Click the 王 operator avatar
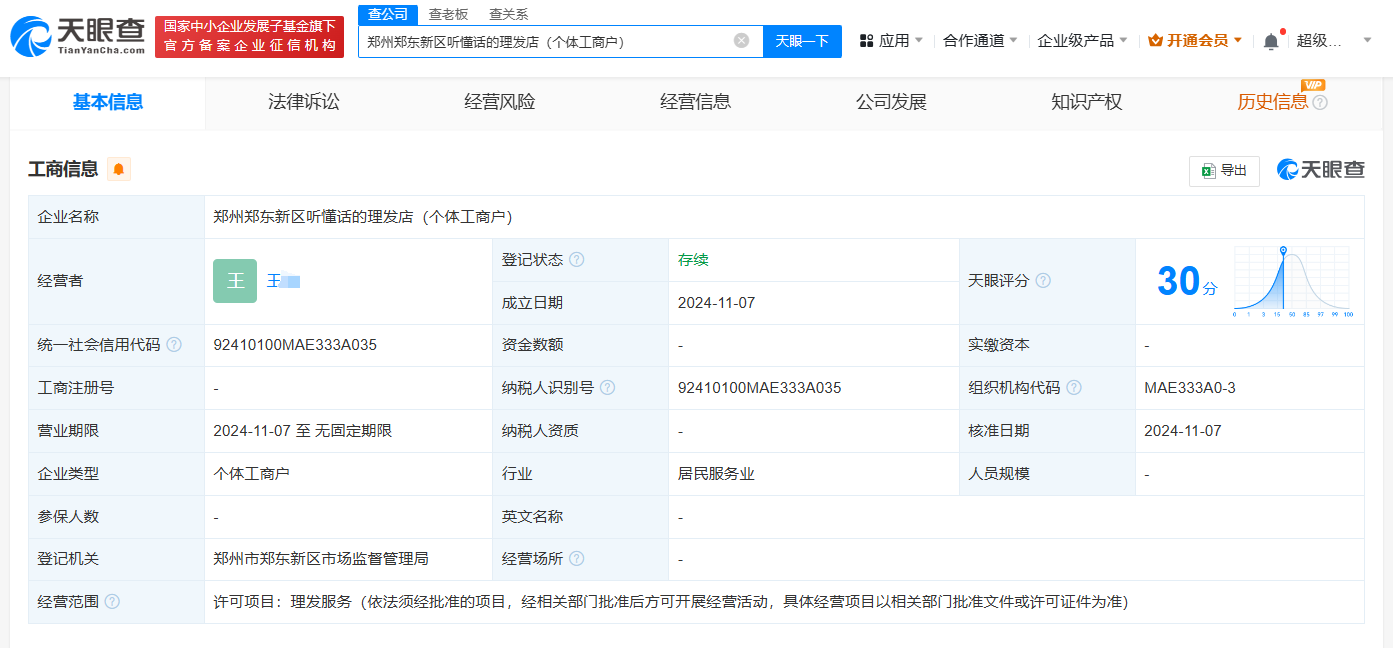1393x648 pixels. pos(235,281)
